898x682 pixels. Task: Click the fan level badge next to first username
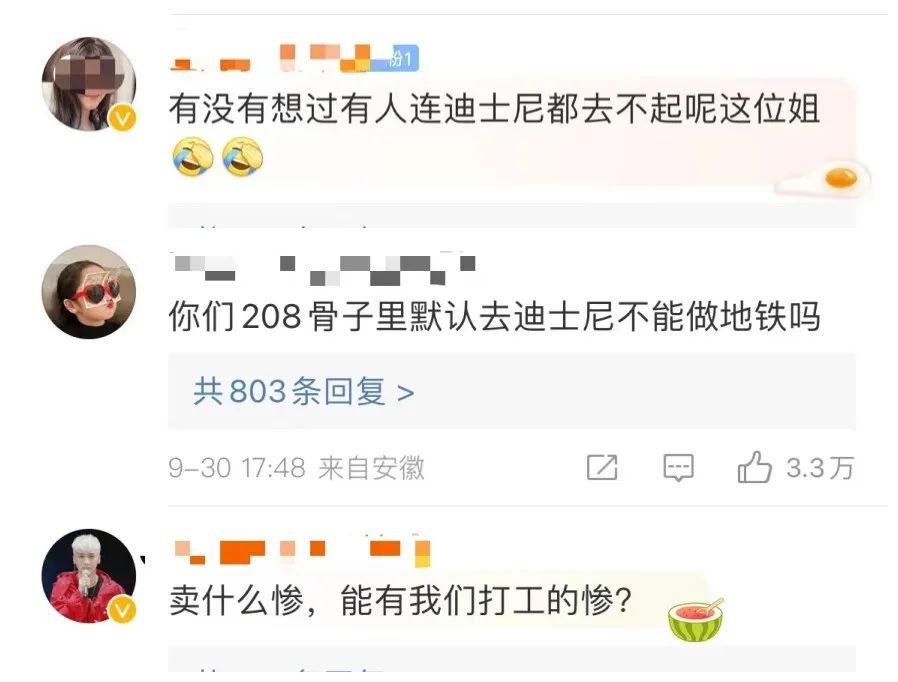pyautogui.click(x=405, y=58)
